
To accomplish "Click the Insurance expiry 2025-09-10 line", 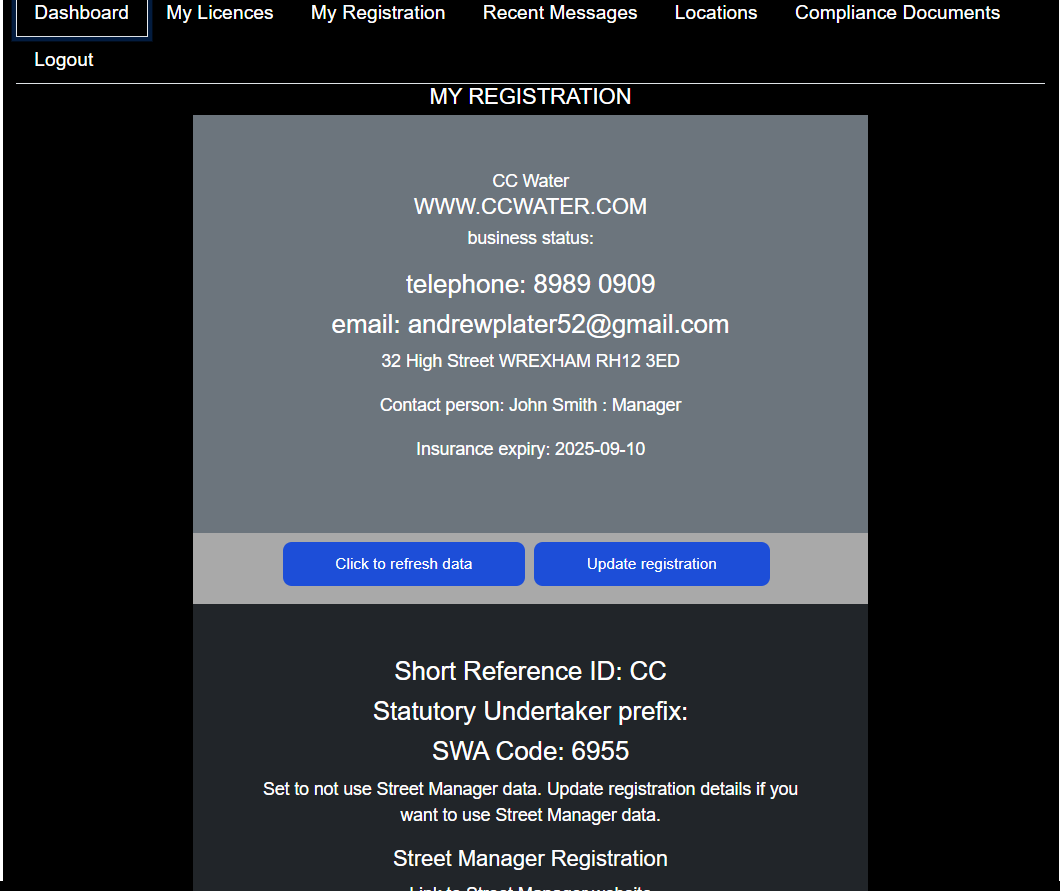I will click(530, 448).
